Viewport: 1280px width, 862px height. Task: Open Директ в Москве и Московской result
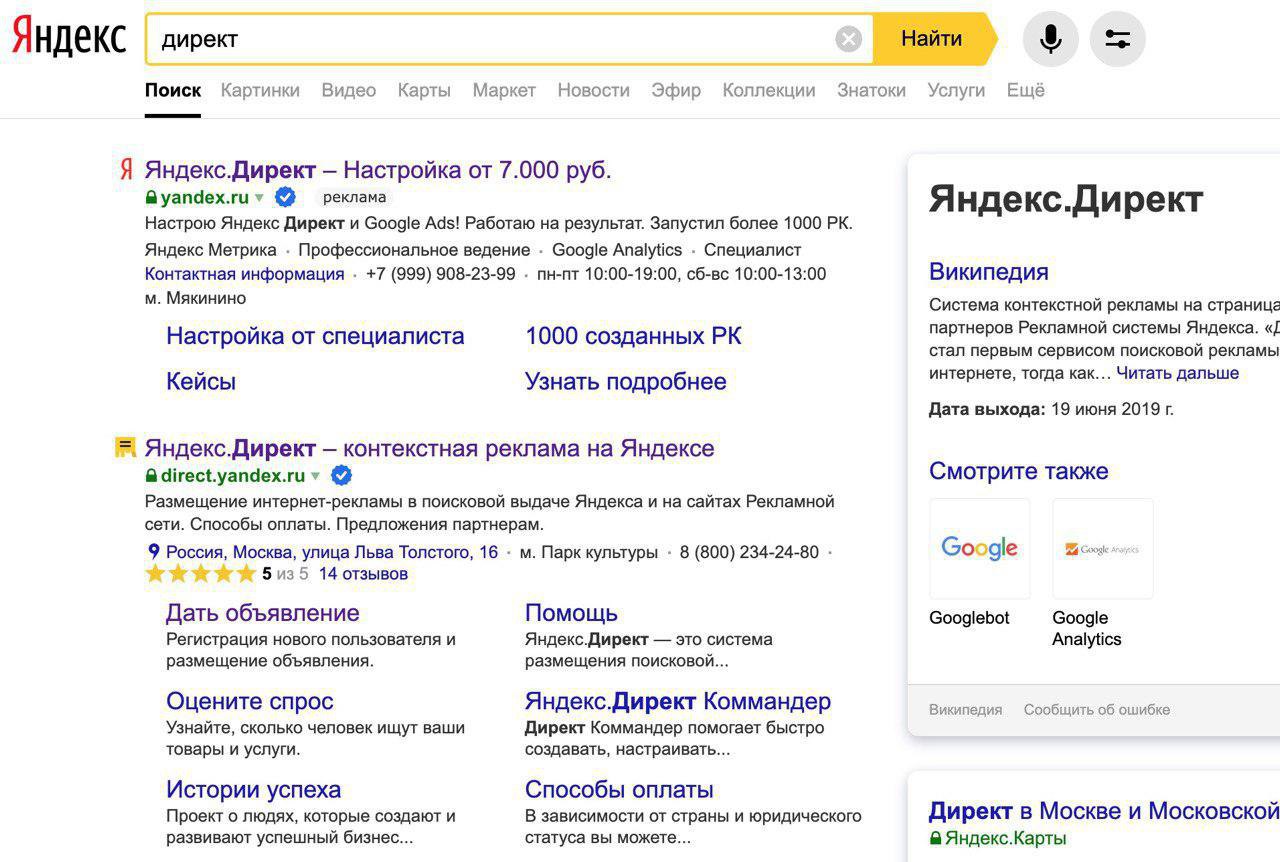1104,810
